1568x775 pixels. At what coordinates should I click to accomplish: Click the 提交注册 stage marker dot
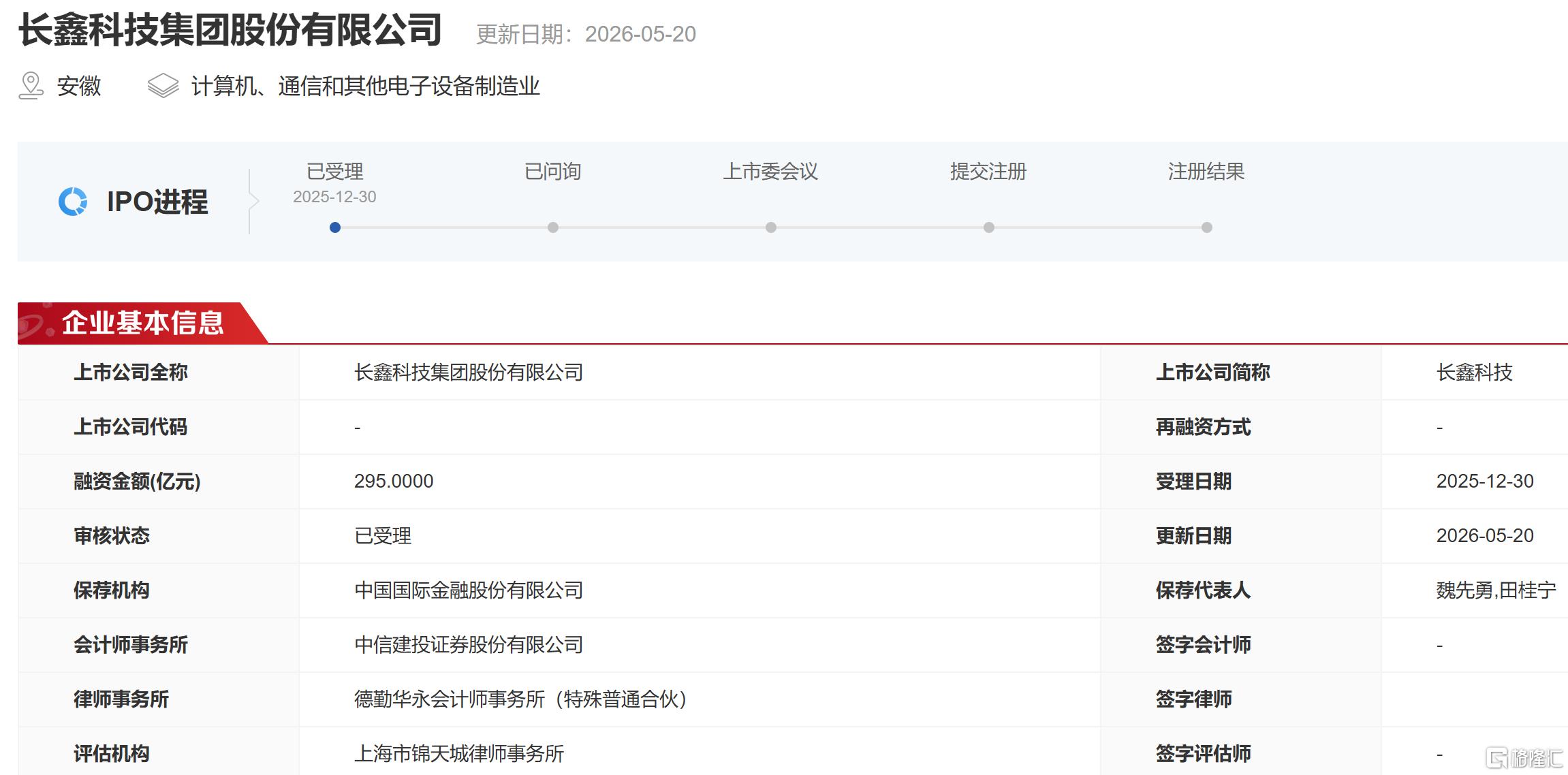click(x=989, y=227)
